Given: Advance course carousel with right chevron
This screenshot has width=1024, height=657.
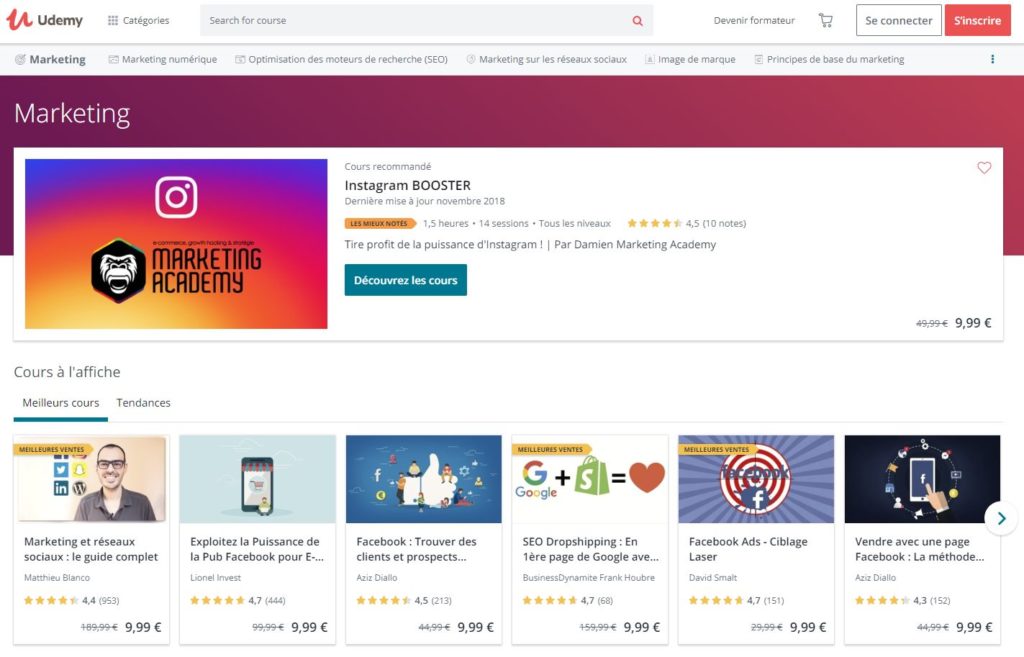Looking at the screenshot, I should point(1001,519).
